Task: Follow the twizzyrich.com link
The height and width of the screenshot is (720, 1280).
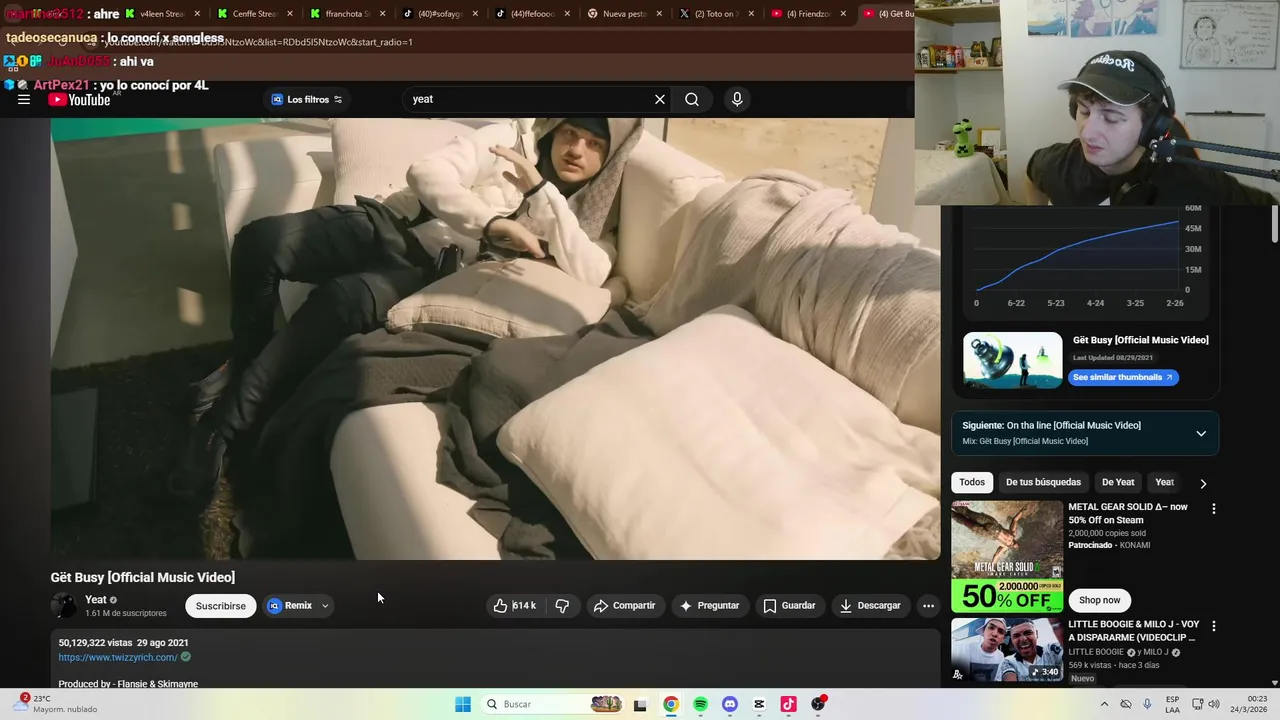Action: (118, 657)
